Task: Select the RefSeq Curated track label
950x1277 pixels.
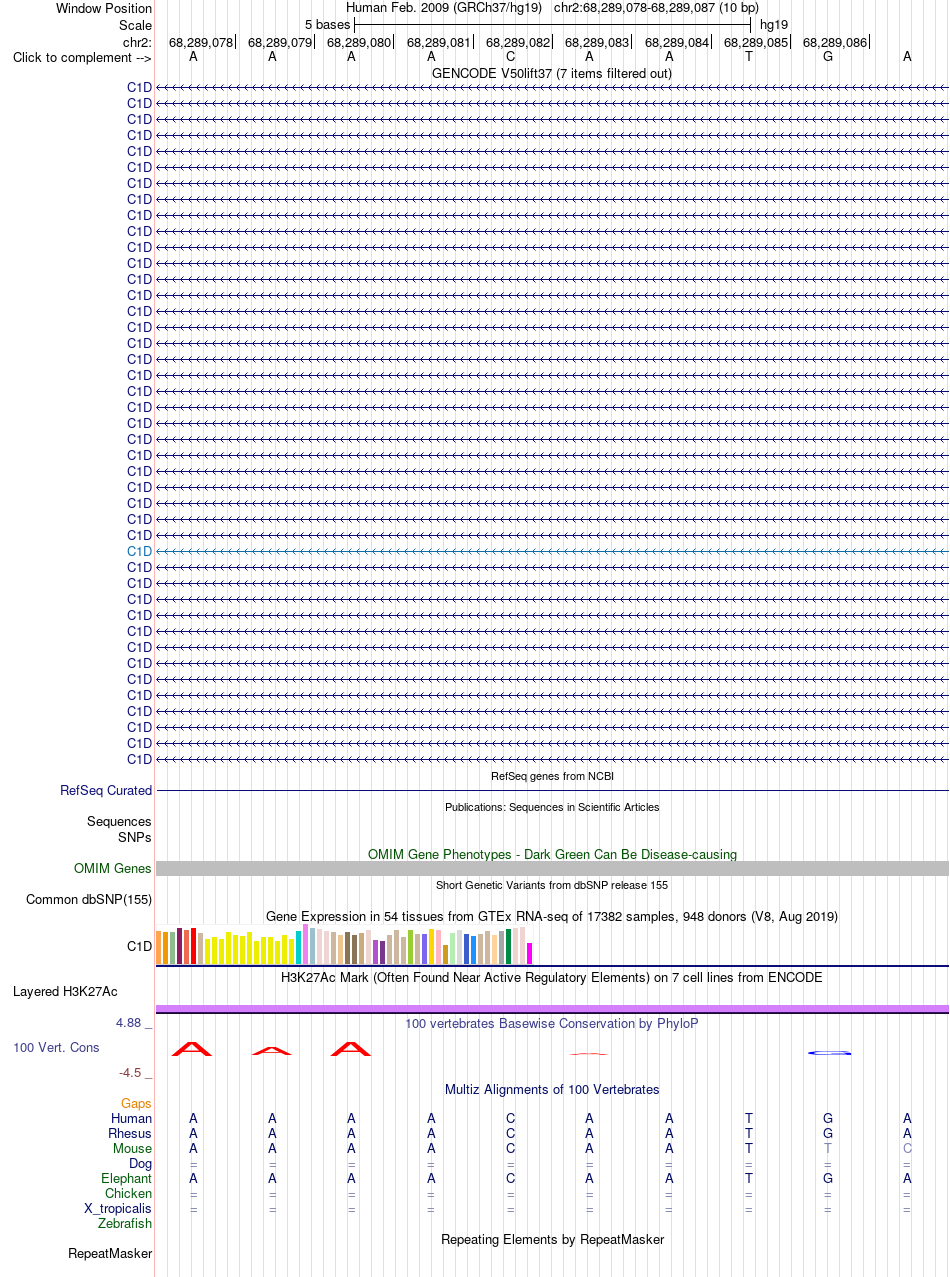Action: click(106, 790)
